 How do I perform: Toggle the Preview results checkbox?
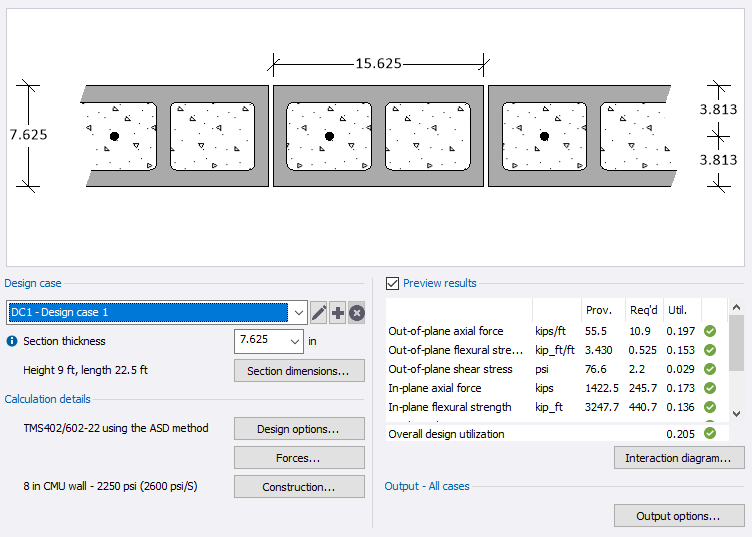[392, 283]
